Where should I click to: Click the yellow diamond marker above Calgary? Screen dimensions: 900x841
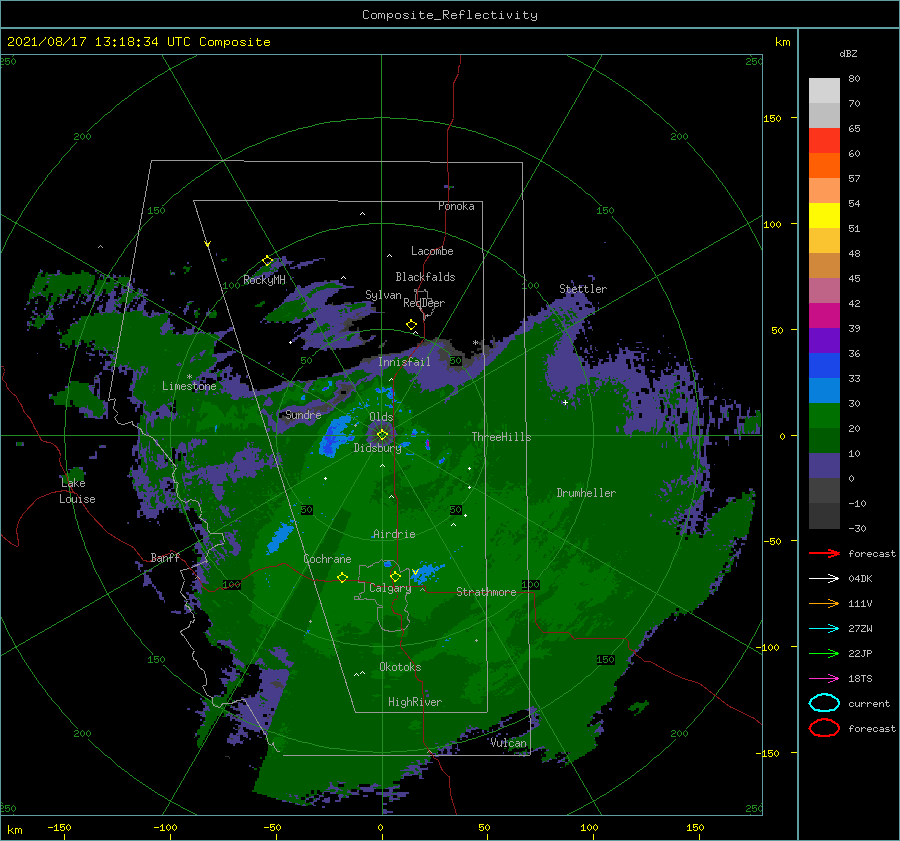[x=395, y=576]
